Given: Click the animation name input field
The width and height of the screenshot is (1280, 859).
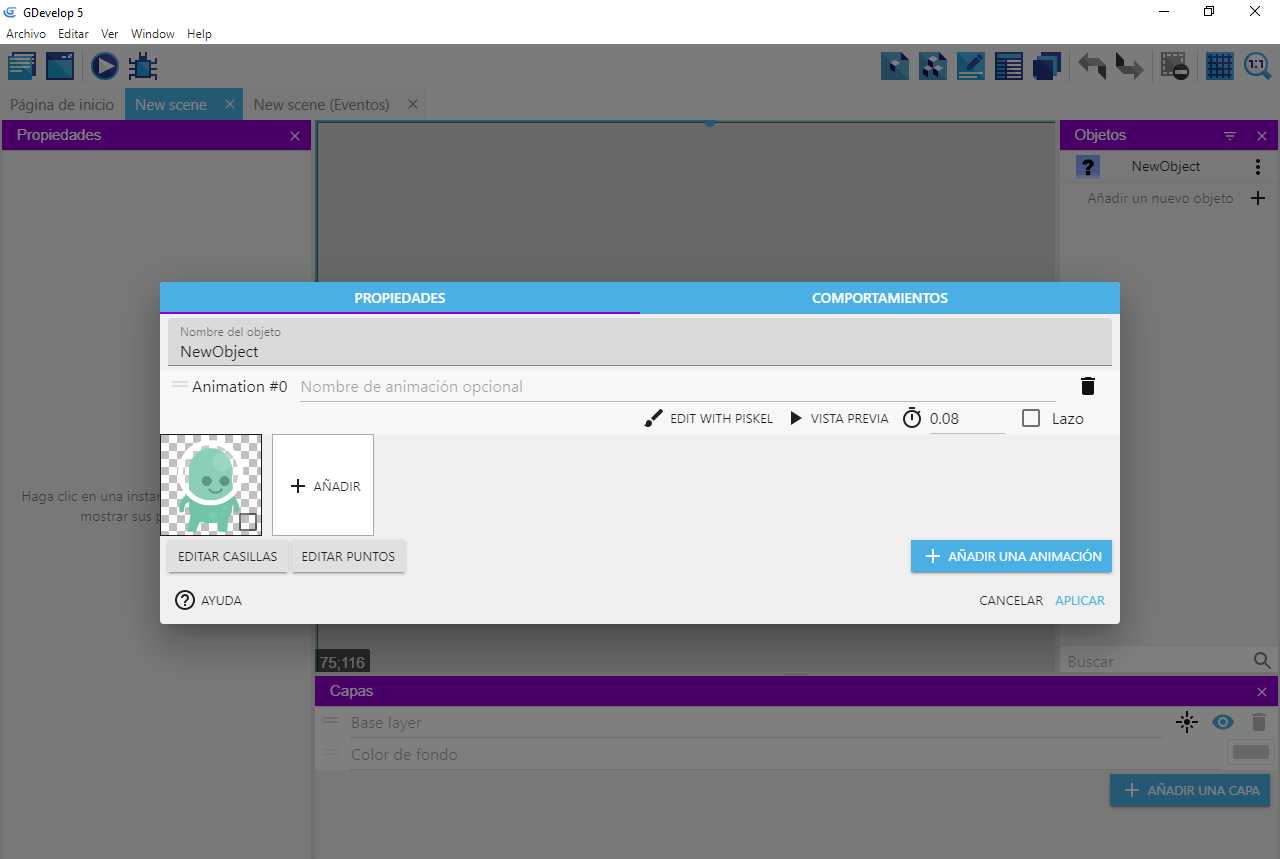Looking at the screenshot, I should pos(676,387).
